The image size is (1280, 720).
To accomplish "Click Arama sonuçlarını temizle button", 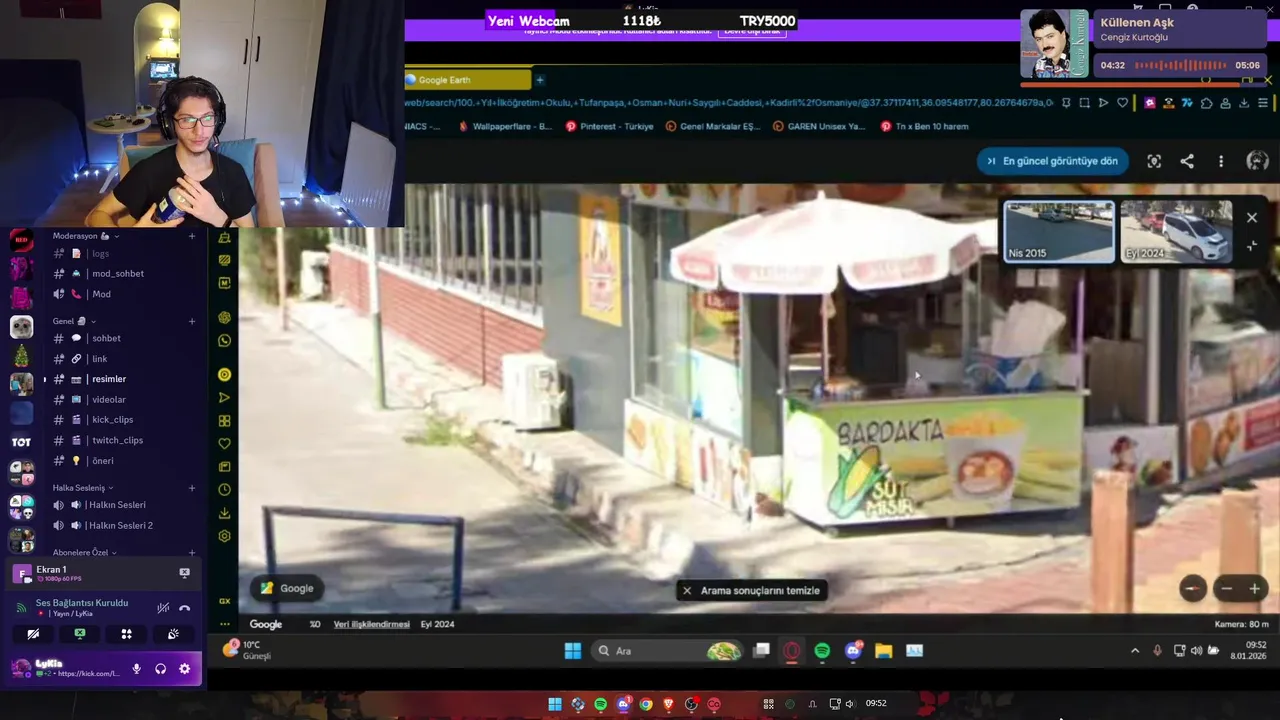I will pyautogui.click(x=752, y=590).
